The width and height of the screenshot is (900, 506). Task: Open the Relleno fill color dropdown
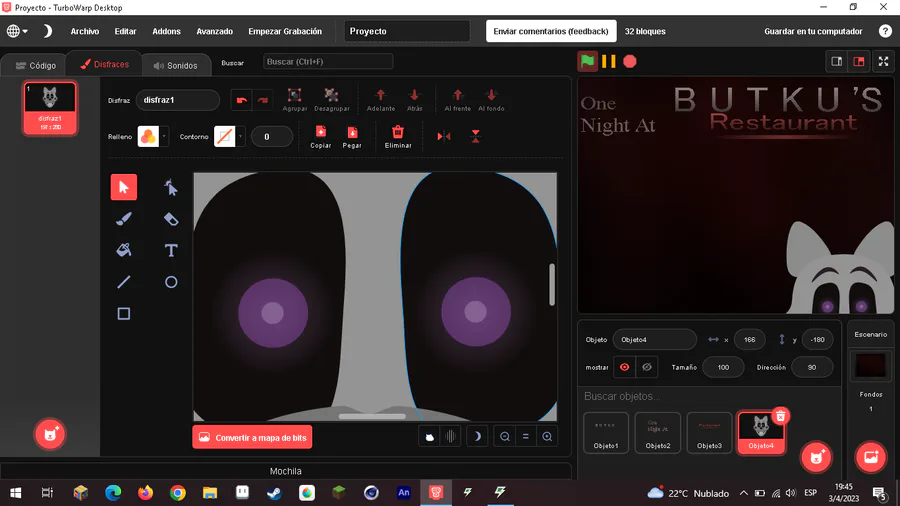(x=164, y=137)
